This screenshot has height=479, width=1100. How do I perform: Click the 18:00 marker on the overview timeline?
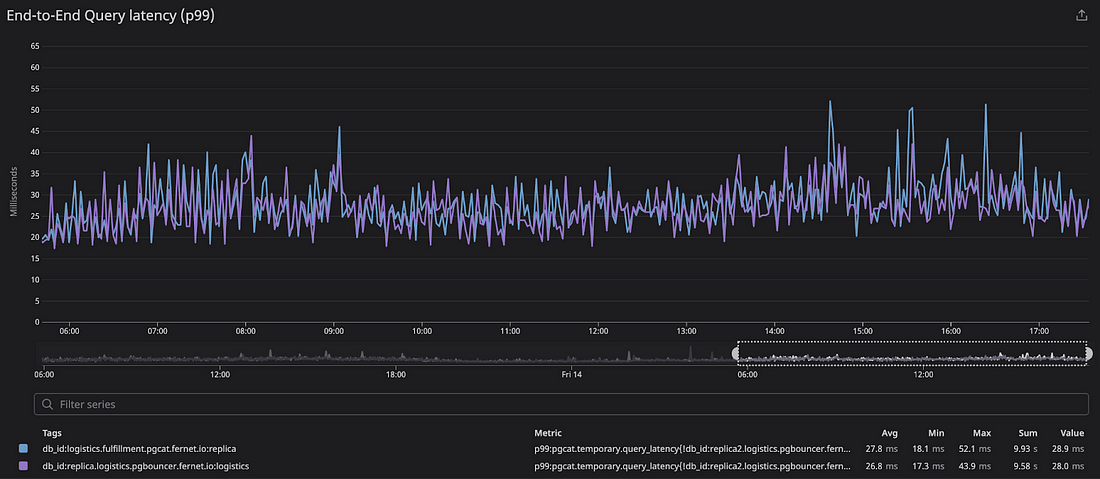[x=396, y=375]
